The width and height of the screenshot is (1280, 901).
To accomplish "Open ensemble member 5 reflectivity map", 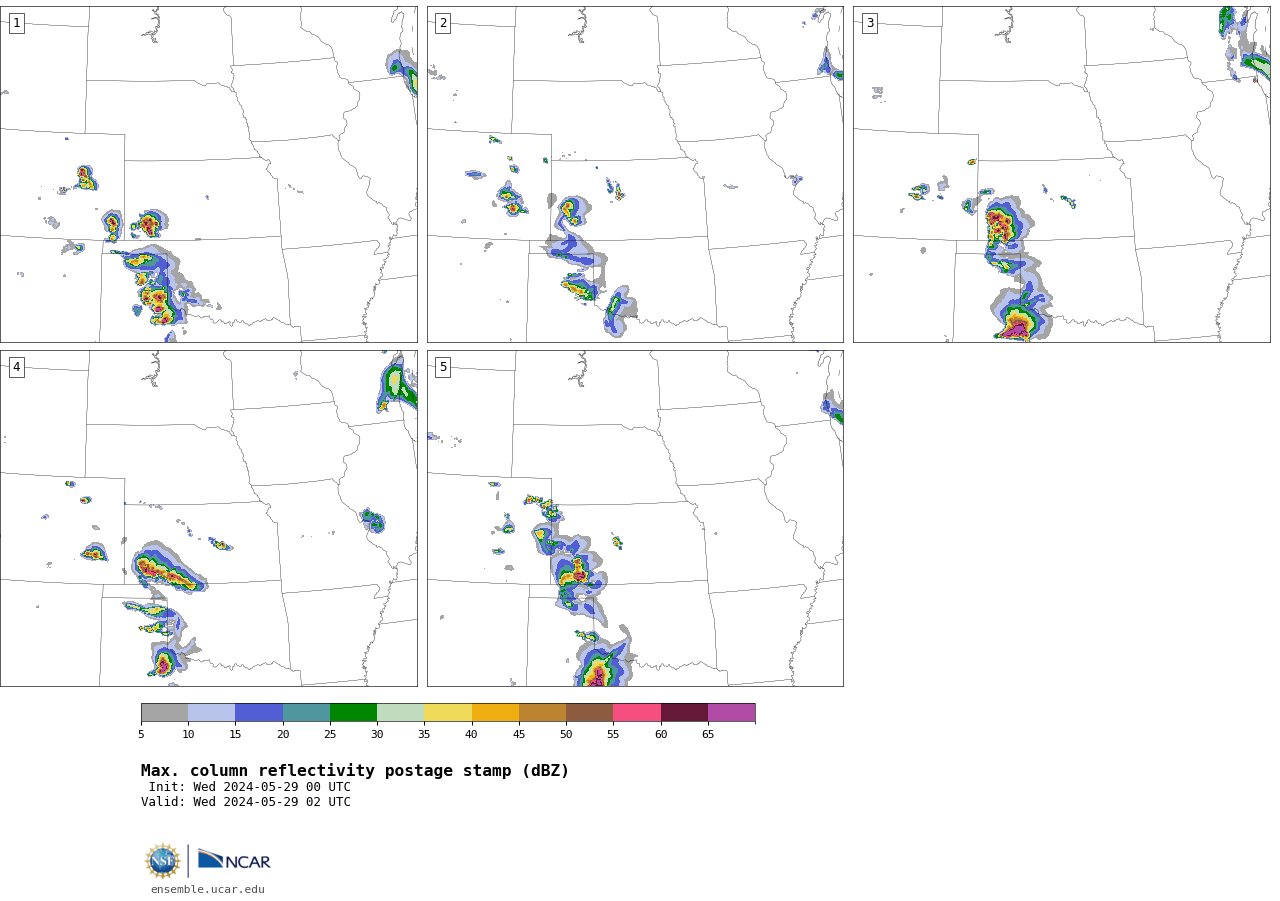I will click(x=635, y=518).
